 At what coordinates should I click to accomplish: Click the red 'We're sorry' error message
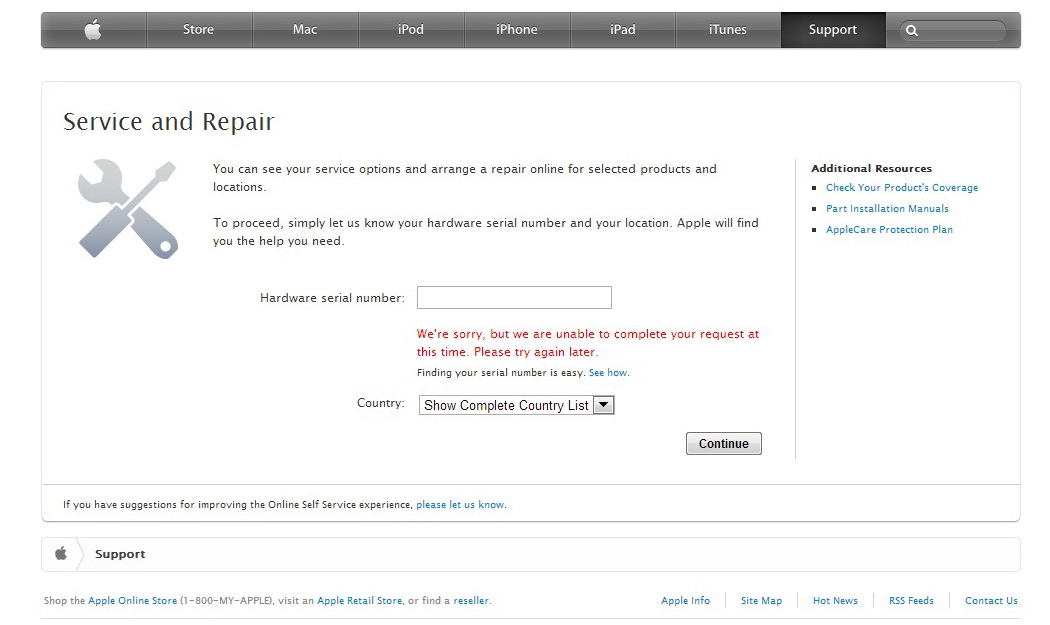(x=588, y=342)
